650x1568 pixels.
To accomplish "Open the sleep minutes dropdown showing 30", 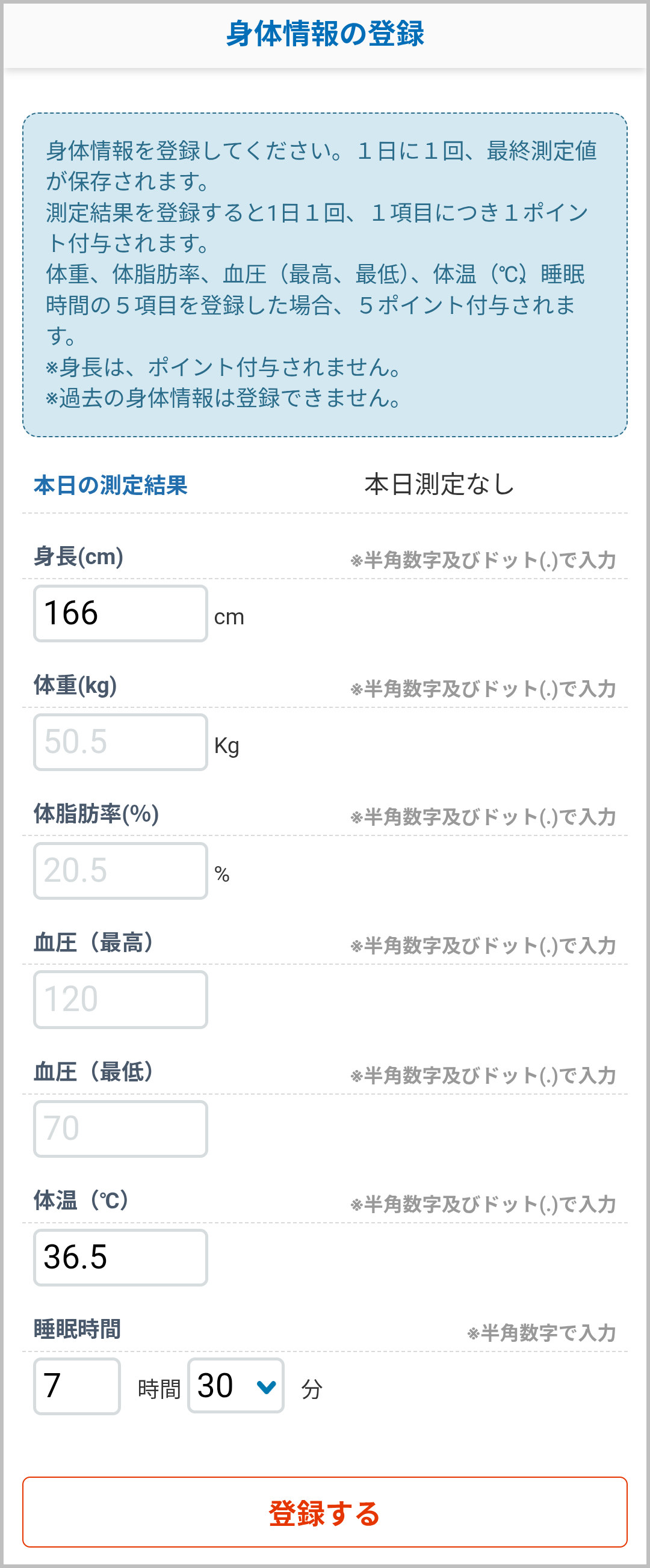I will [x=235, y=1385].
